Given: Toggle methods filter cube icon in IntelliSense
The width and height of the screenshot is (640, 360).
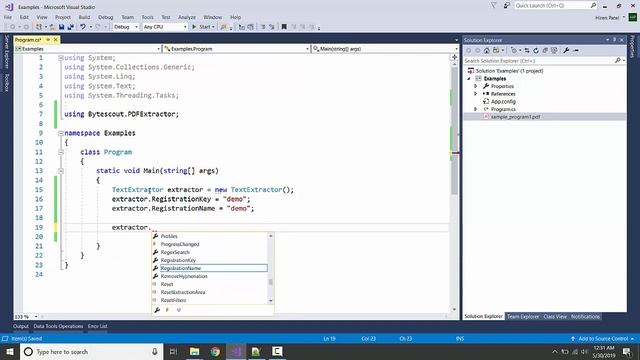Looking at the screenshot, I should (178, 310).
